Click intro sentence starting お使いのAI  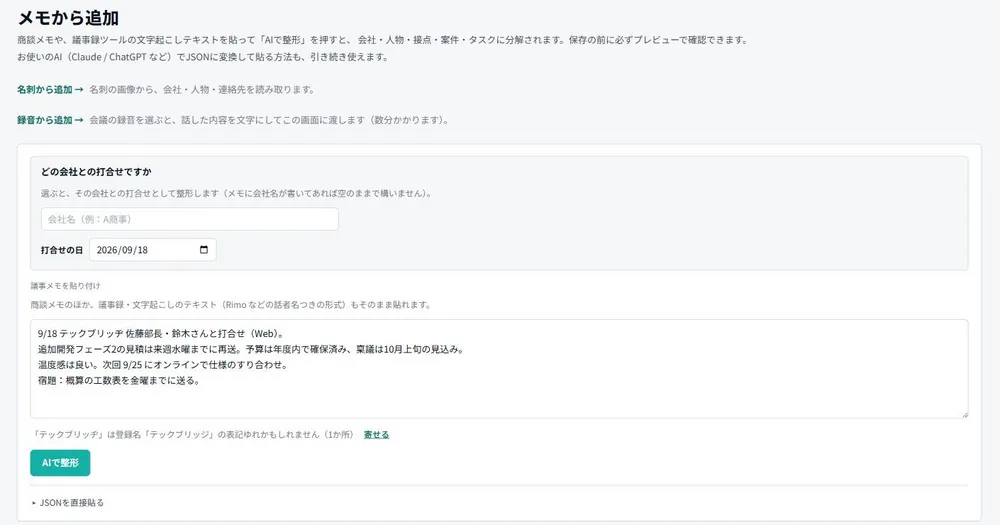coord(203,57)
